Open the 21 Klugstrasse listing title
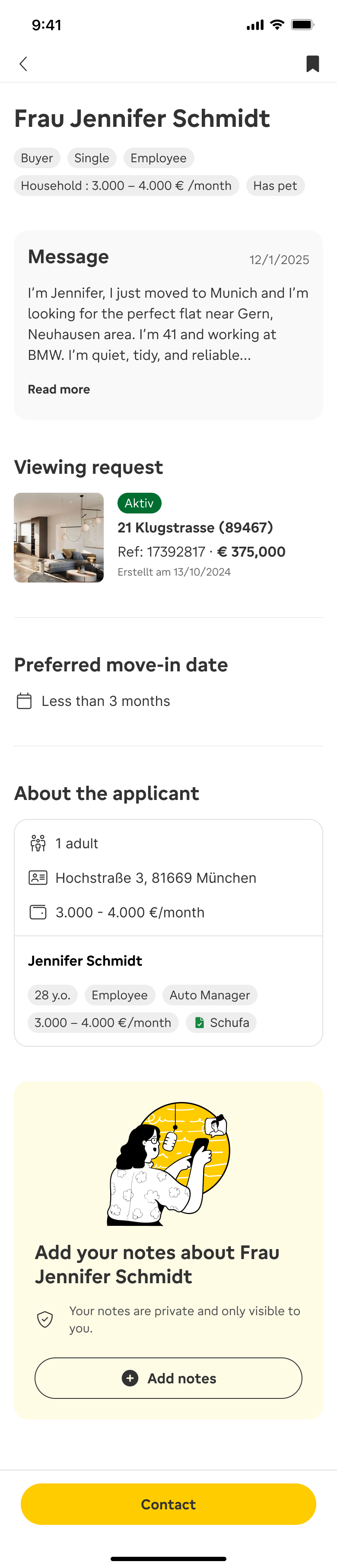 [195, 528]
